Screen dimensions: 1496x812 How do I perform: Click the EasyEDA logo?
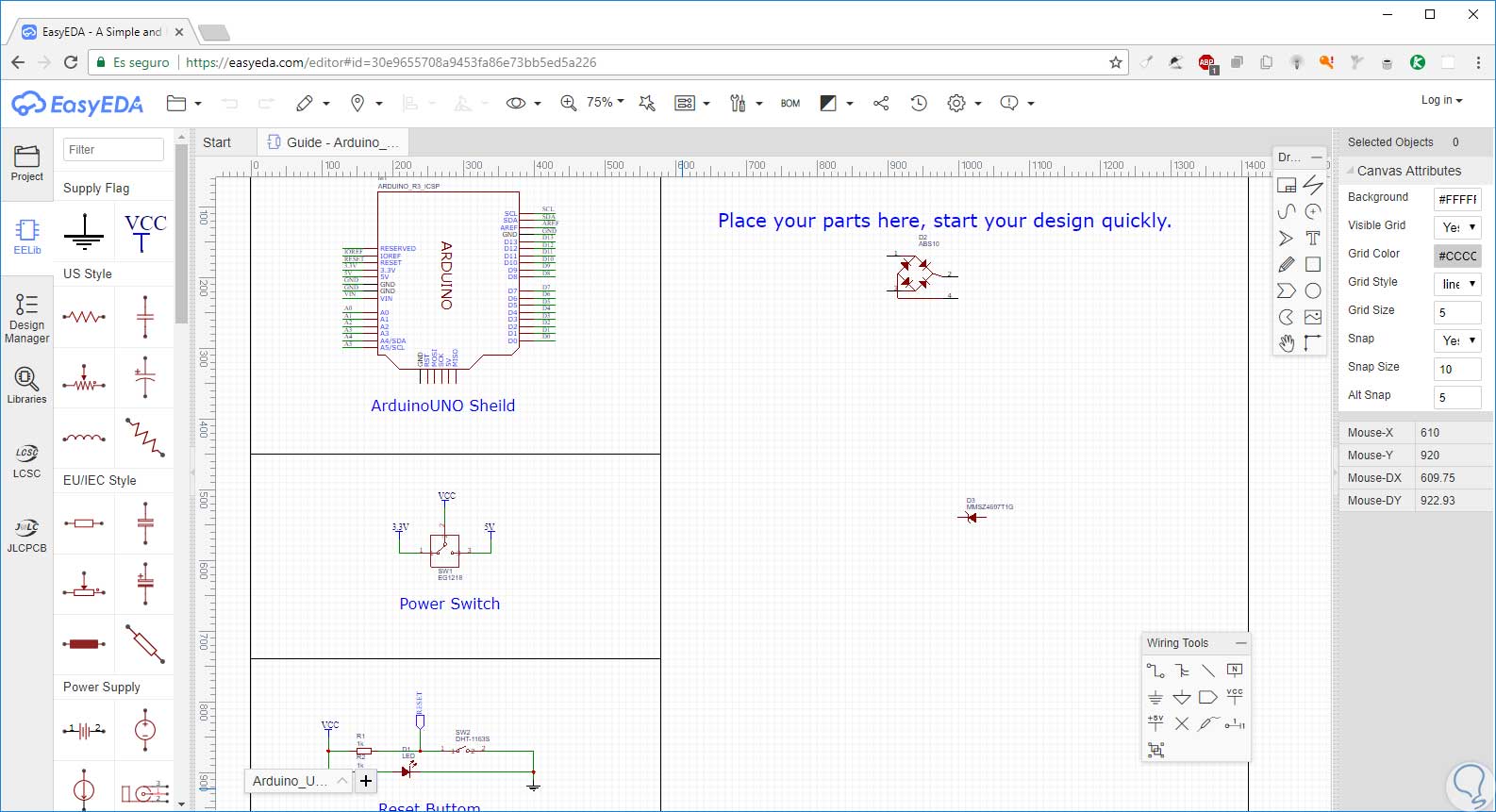(x=77, y=104)
